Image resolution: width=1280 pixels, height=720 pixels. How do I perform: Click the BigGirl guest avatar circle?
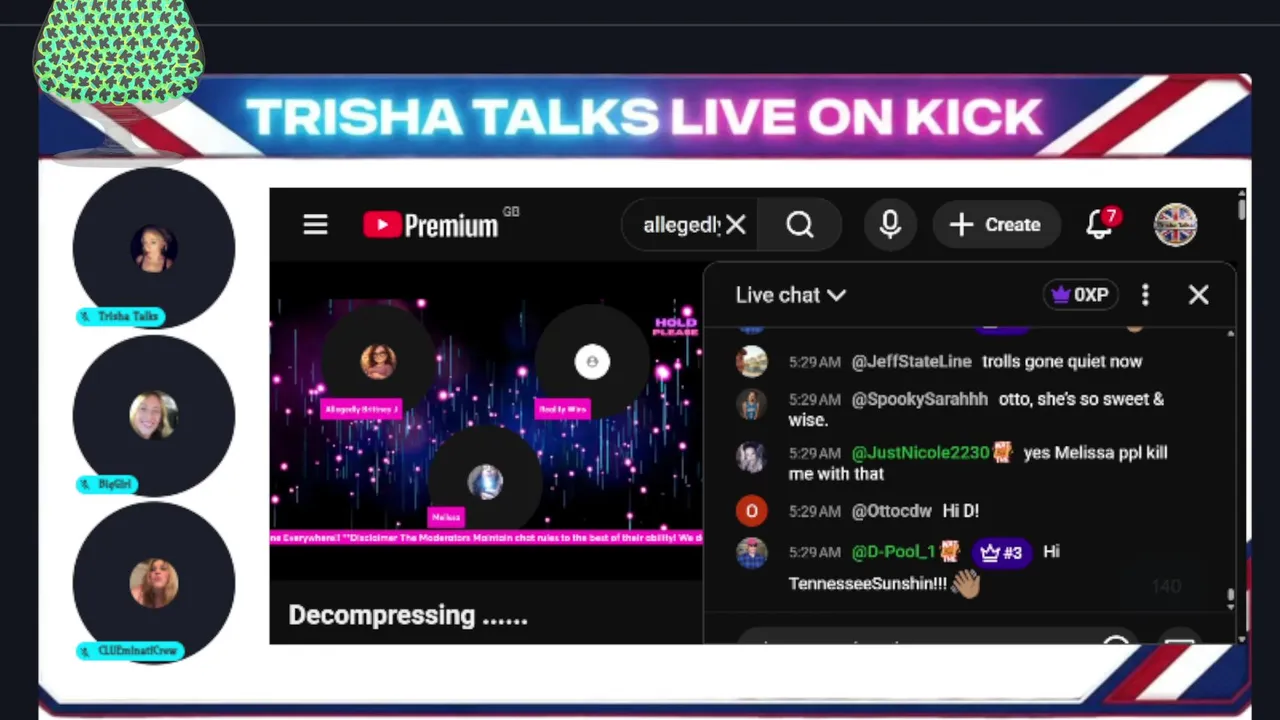(154, 416)
